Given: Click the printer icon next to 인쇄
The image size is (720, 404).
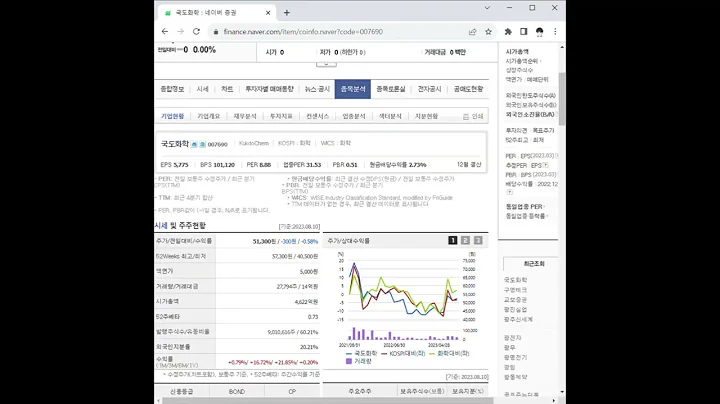Looking at the screenshot, I should point(466,117).
